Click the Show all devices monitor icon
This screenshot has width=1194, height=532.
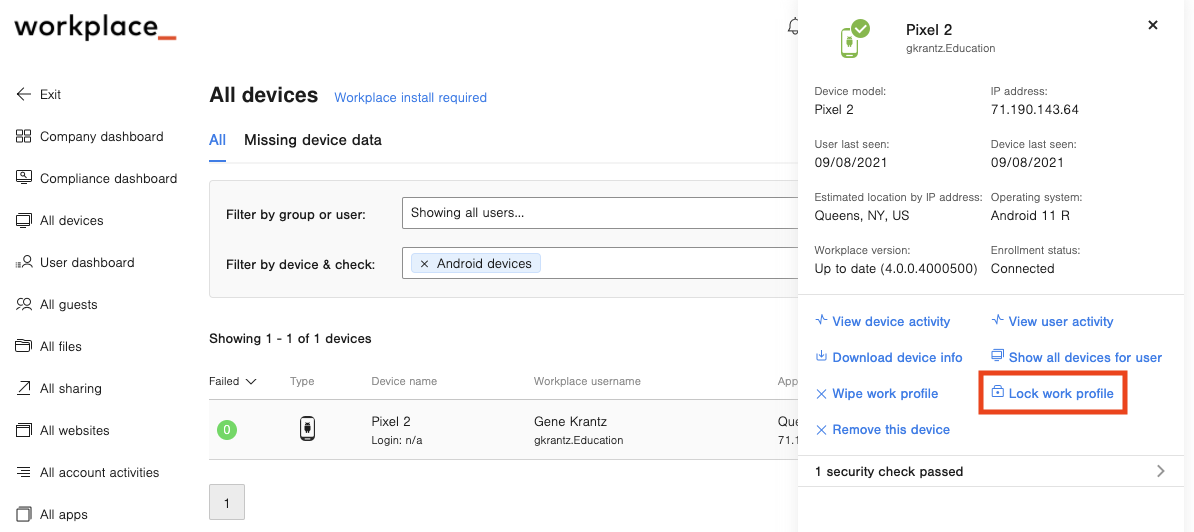tap(997, 356)
